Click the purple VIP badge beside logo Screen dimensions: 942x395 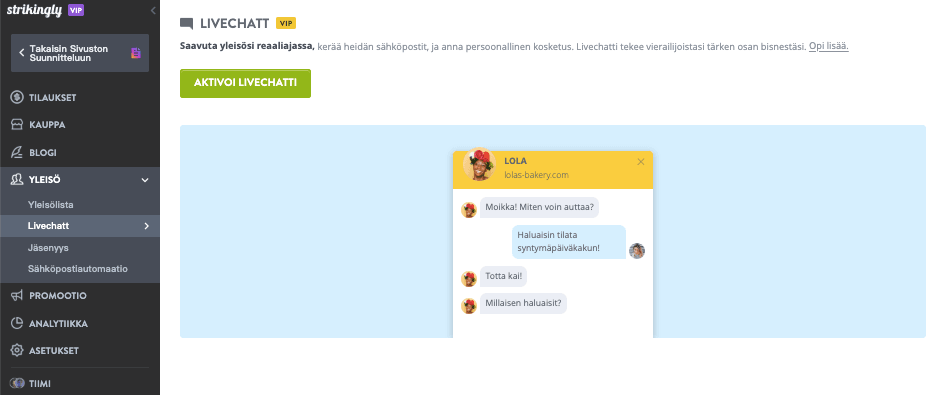pos(76,10)
